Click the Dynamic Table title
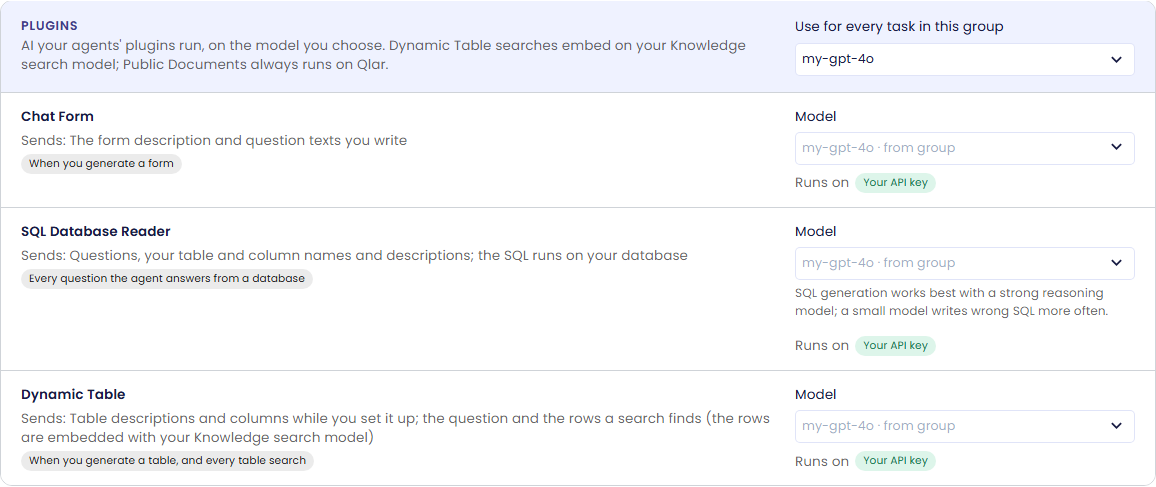The image size is (1156, 487). click(x=73, y=394)
